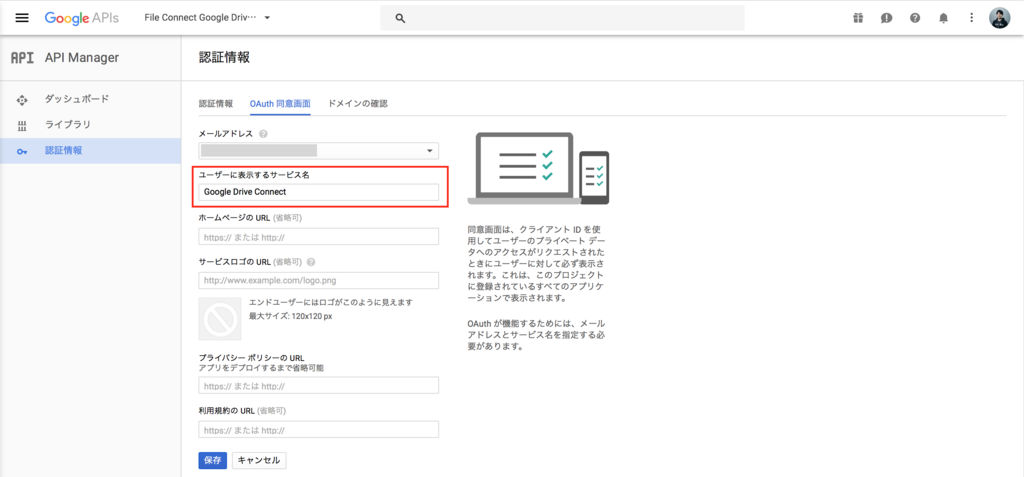Click the ホームページの URL input field
Screen dimensions: 1024x477
(319, 237)
